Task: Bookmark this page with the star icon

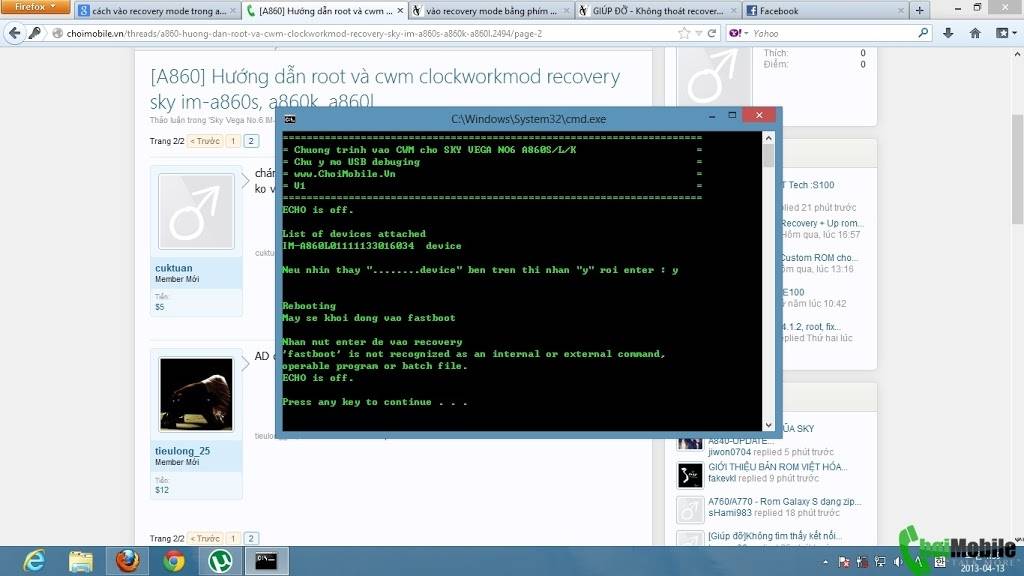Action: (684, 33)
